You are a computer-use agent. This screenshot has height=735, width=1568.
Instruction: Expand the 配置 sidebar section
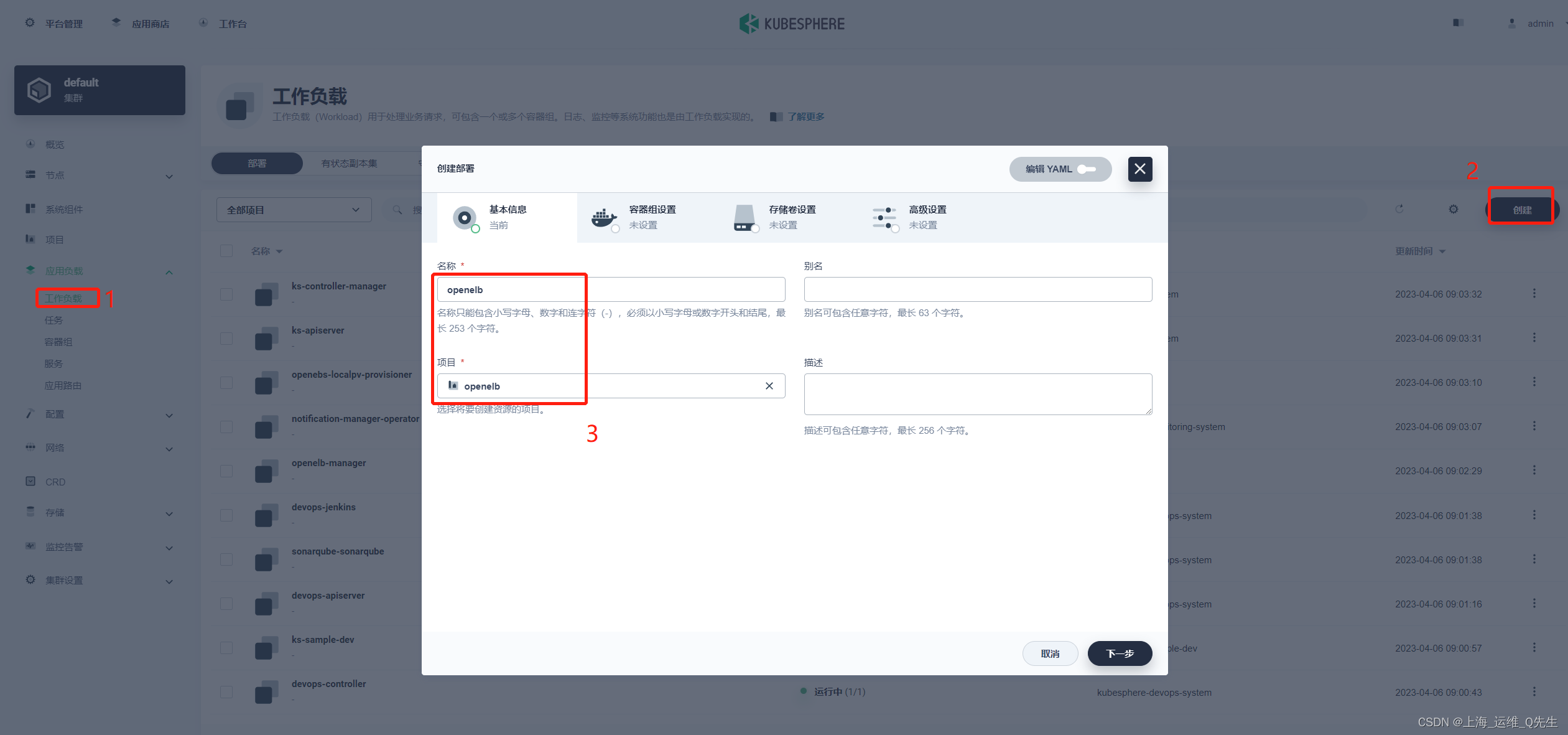100,414
